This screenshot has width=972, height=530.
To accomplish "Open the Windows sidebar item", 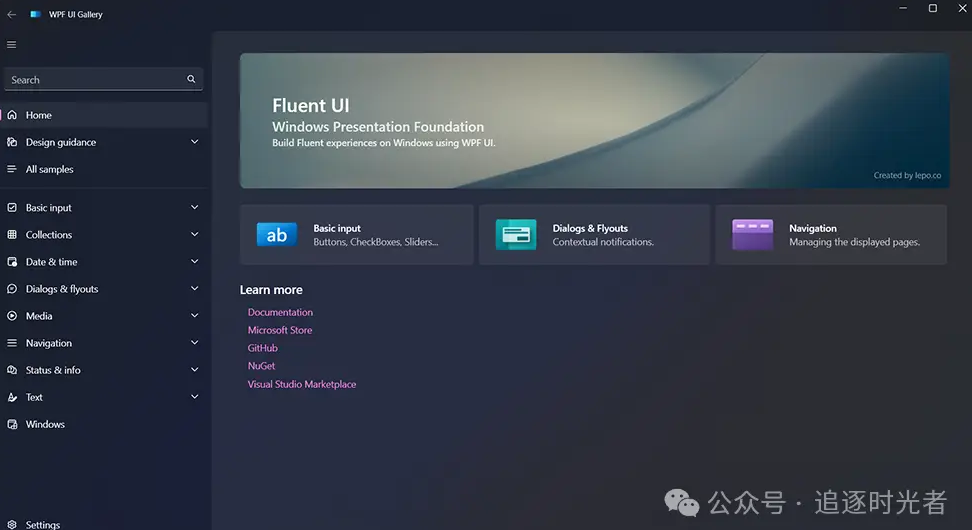I will pos(104,425).
